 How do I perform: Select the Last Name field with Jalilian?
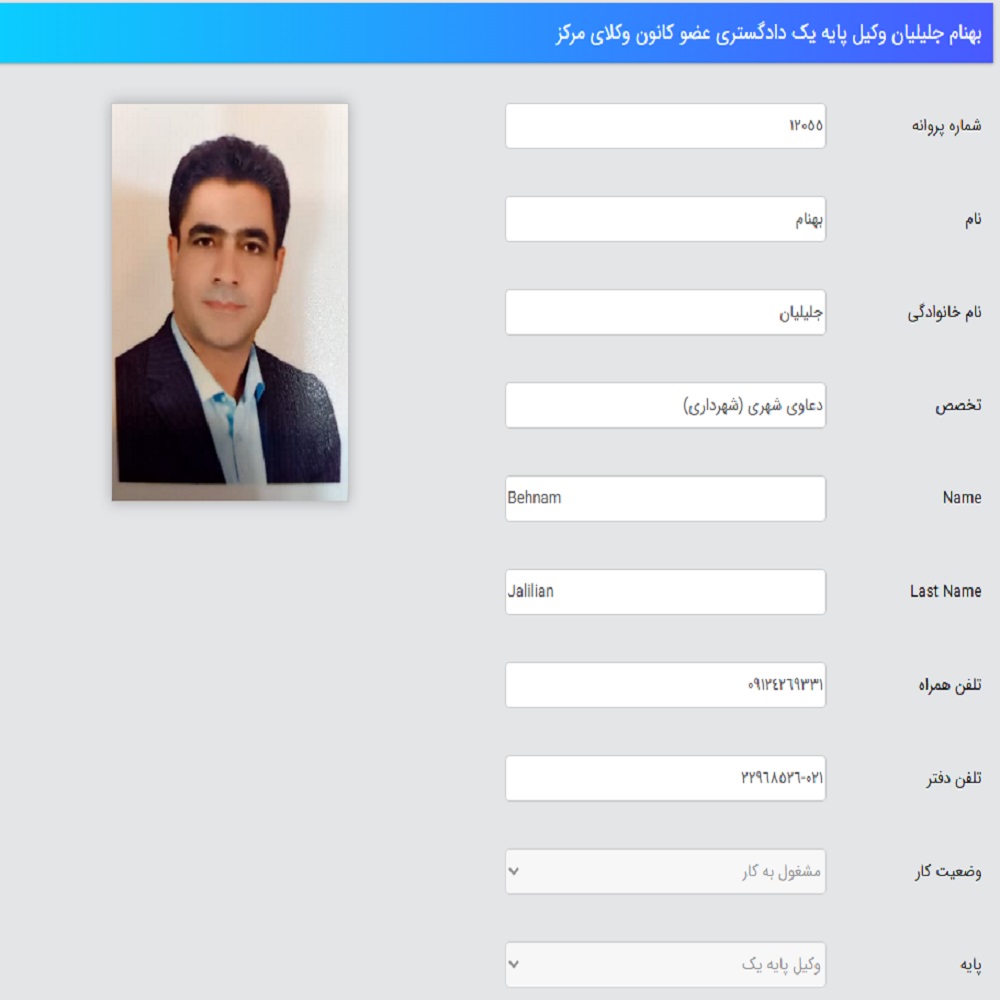665,592
